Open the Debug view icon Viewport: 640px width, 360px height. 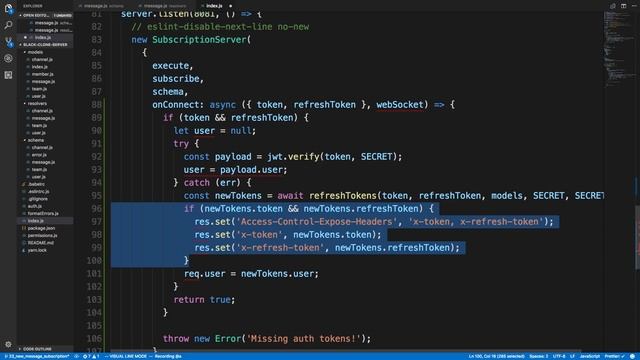coord(8,58)
